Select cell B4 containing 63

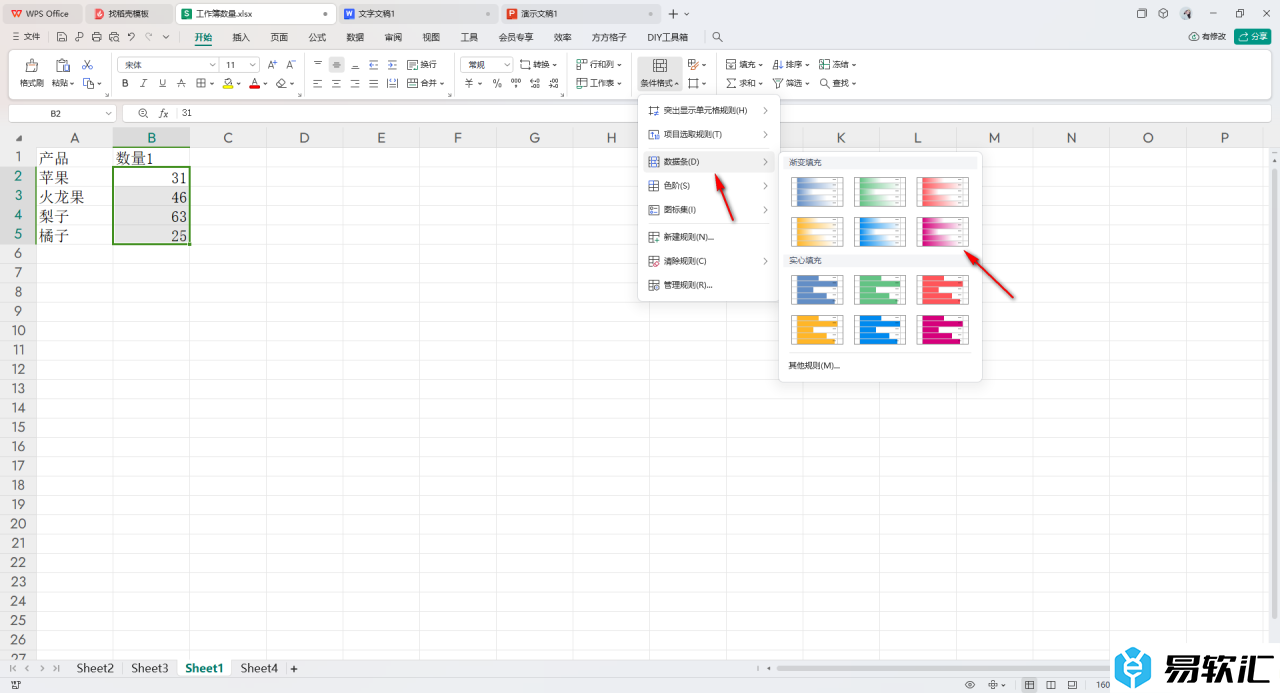click(151, 216)
